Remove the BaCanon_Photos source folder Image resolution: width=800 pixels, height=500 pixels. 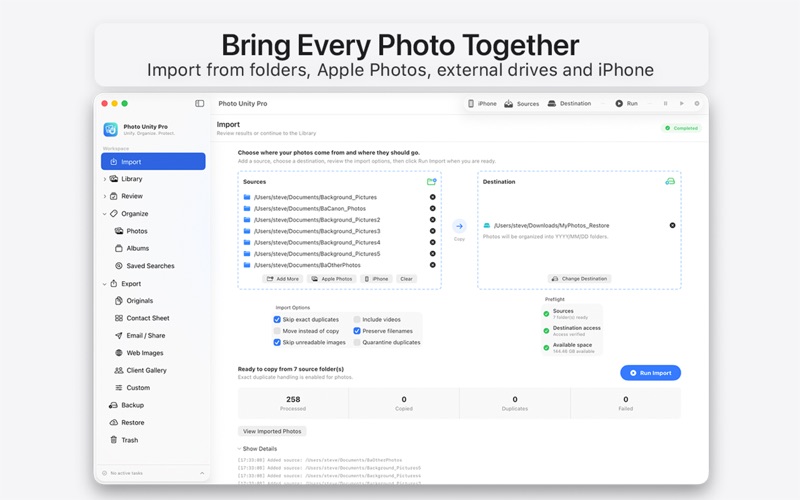pyautogui.click(x=433, y=208)
